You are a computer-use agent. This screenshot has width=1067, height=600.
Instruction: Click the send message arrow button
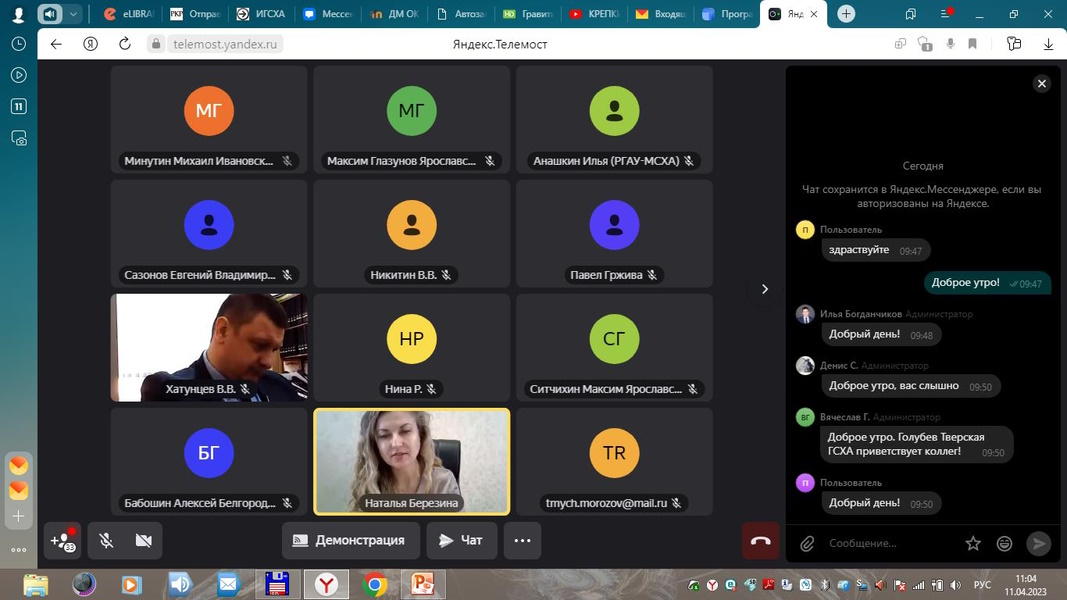1039,543
